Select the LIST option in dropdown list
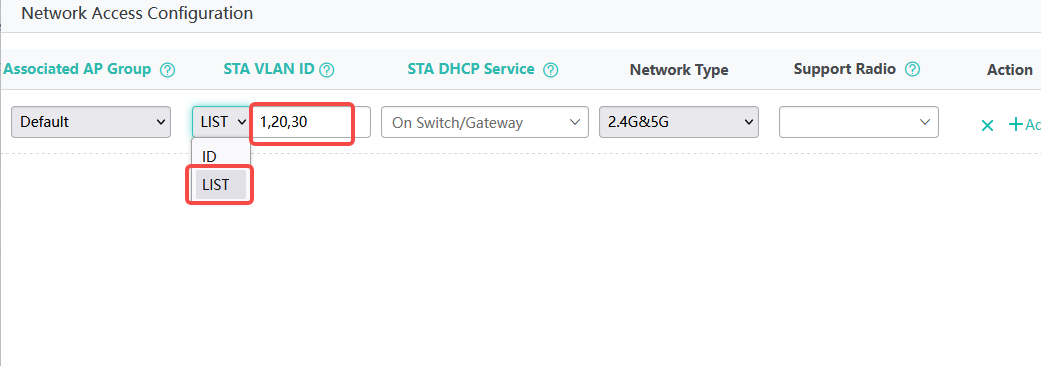The width and height of the screenshot is (1041, 366). pos(220,185)
